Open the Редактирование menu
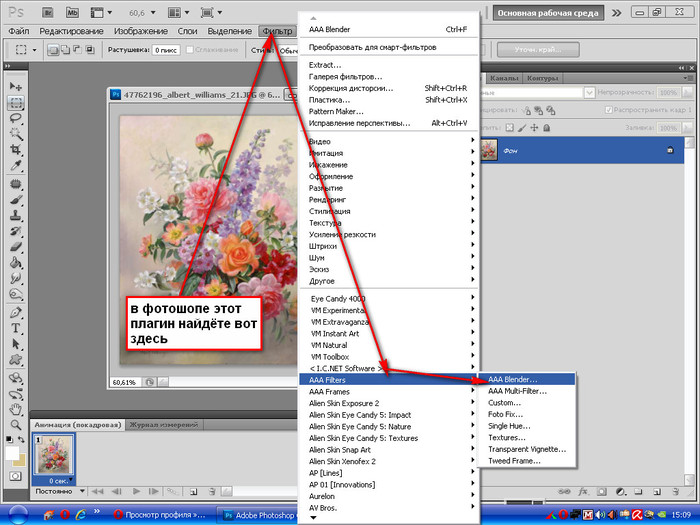This screenshot has width=700, height=525. tap(71, 31)
